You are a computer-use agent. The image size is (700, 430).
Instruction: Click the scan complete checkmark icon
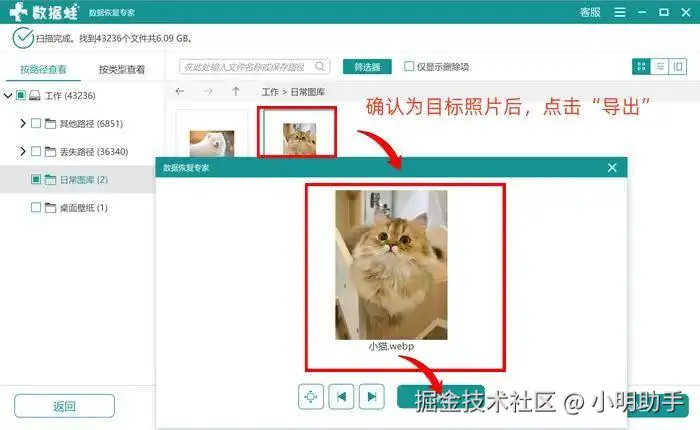pyautogui.click(x=23, y=38)
